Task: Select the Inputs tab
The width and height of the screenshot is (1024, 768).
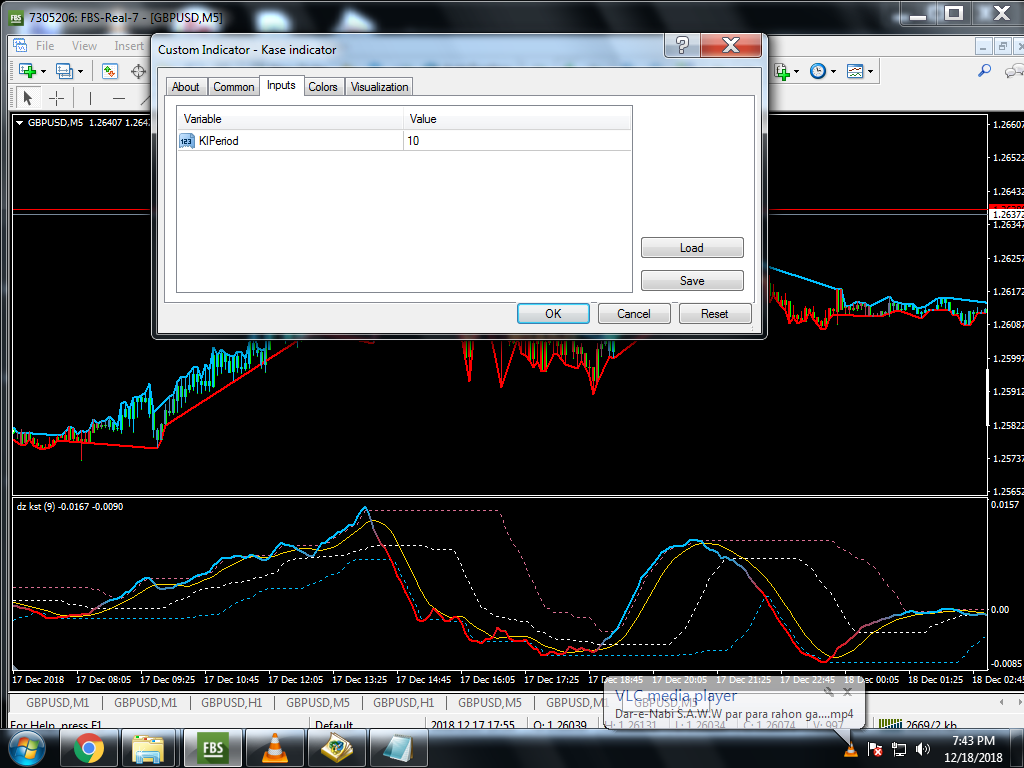Action: 281,86
